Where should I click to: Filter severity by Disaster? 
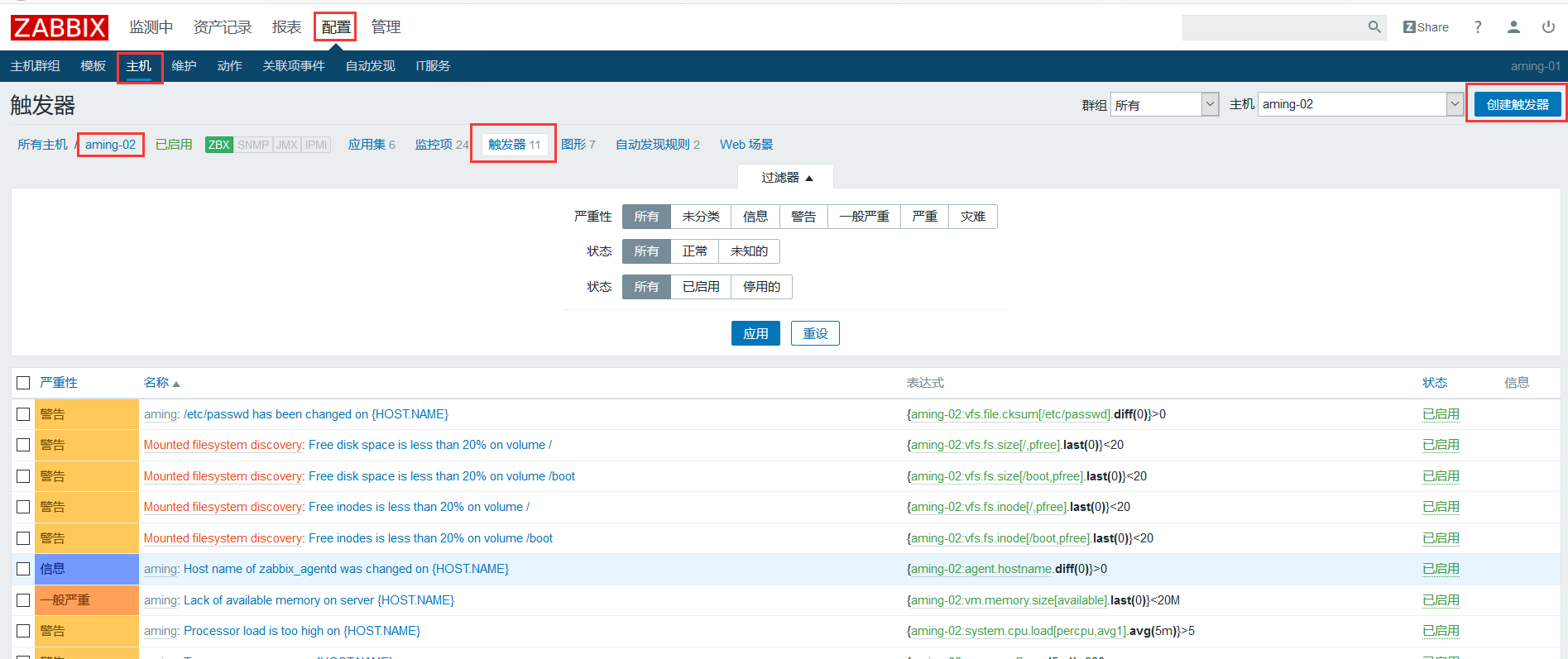[x=973, y=217]
